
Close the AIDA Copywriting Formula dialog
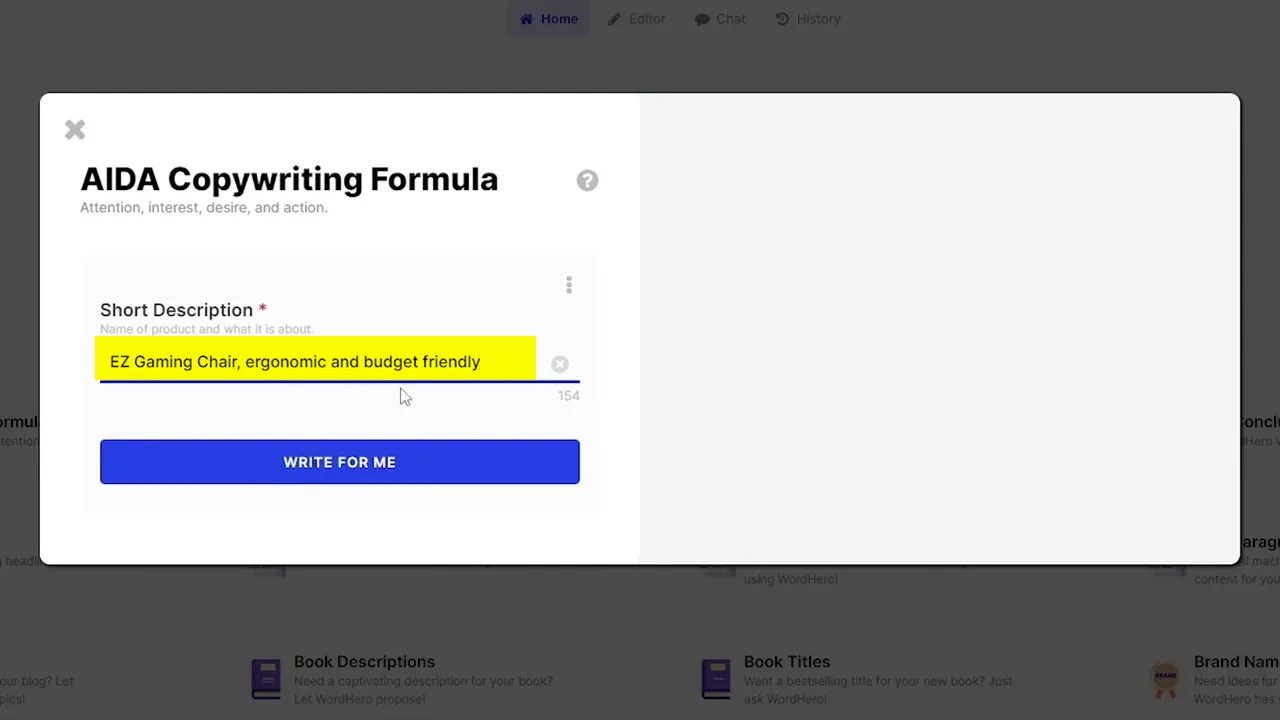pos(74,129)
